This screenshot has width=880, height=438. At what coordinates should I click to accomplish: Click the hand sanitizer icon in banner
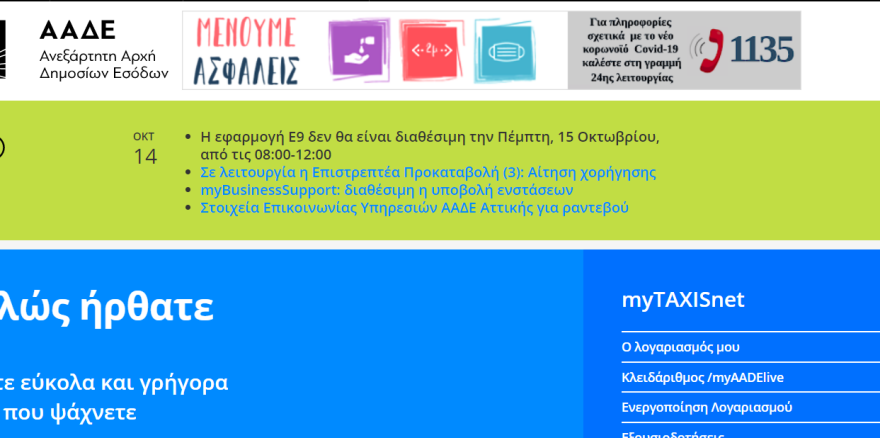pyautogui.click(x=359, y=50)
